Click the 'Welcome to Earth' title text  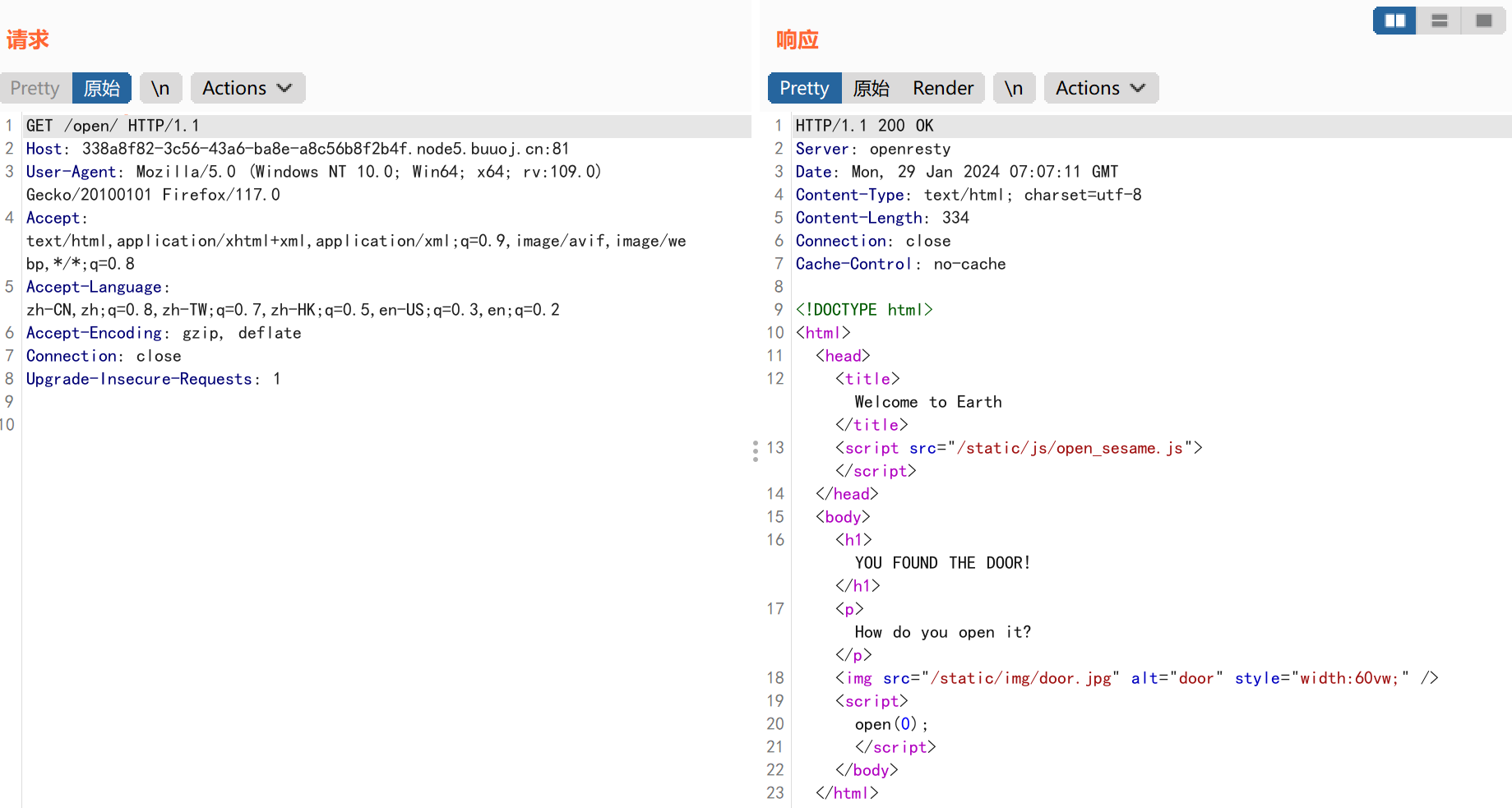click(x=928, y=402)
